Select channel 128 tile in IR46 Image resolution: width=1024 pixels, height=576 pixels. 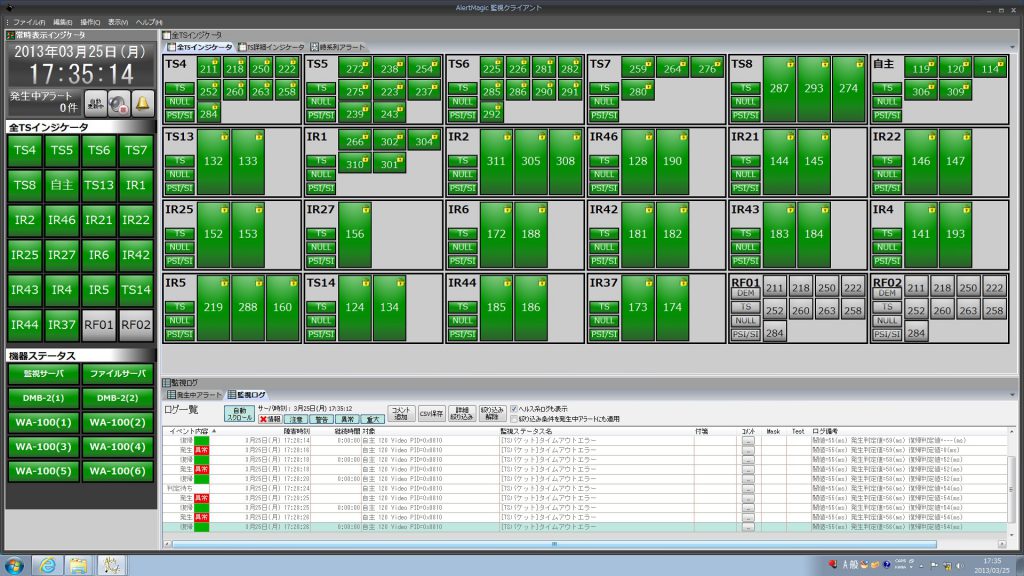[638, 161]
